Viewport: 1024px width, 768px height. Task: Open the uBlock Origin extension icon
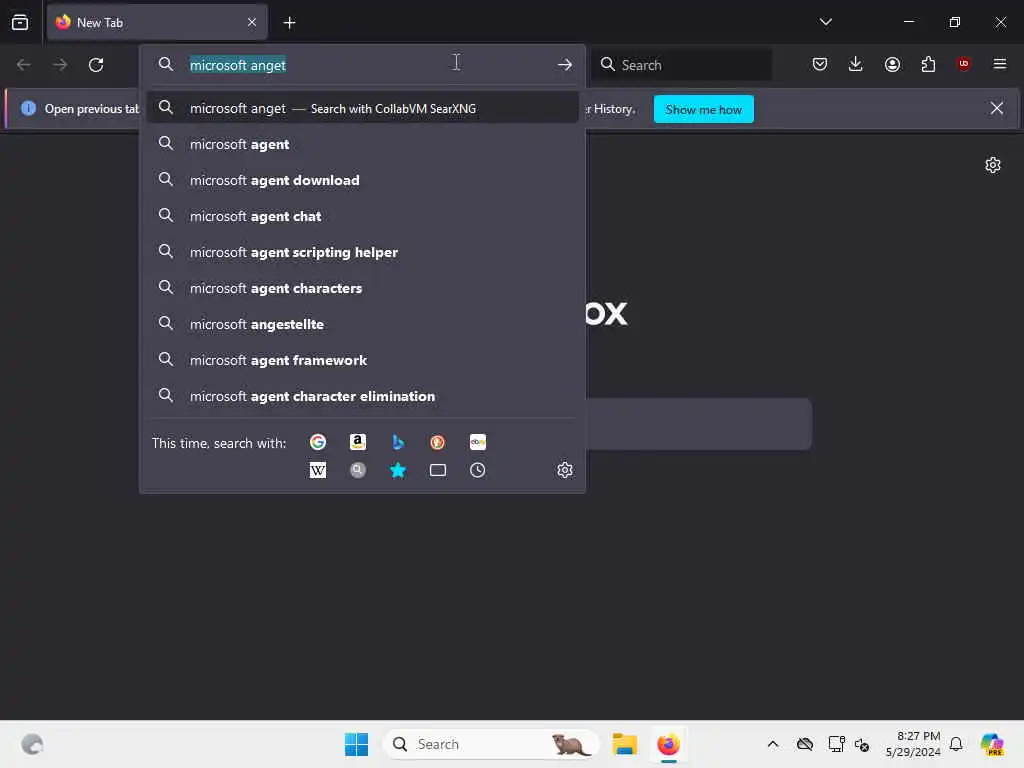click(x=963, y=64)
